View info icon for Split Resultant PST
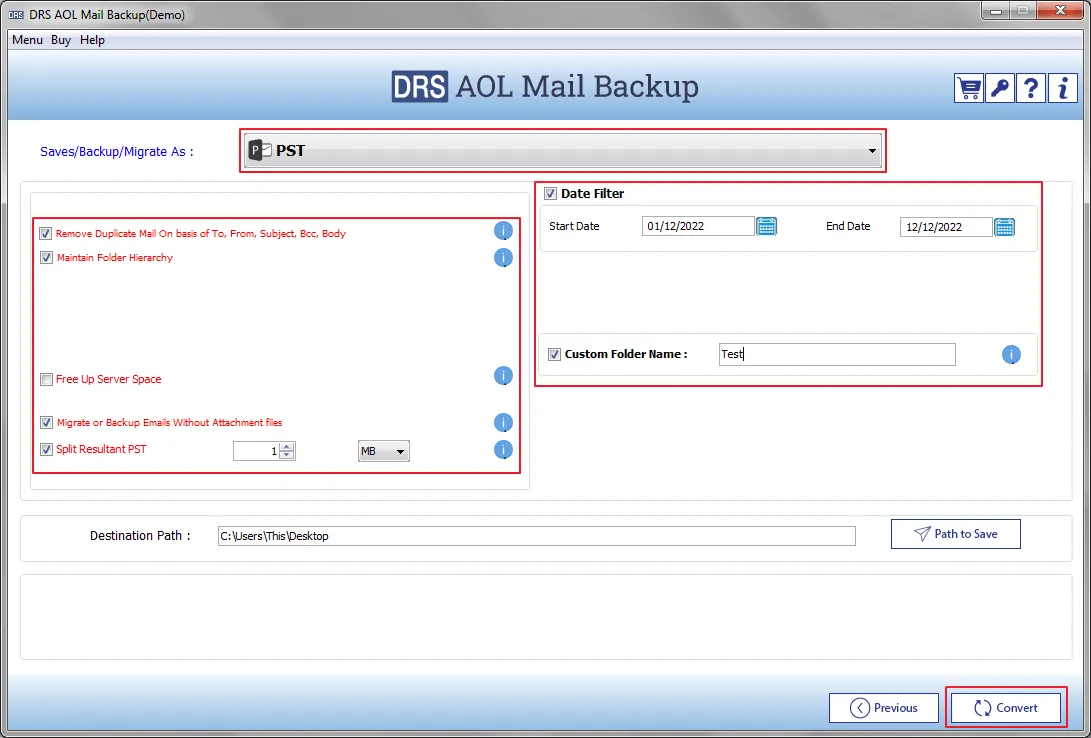The image size is (1091, 738). pyautogui.click(x=503, y=450)
